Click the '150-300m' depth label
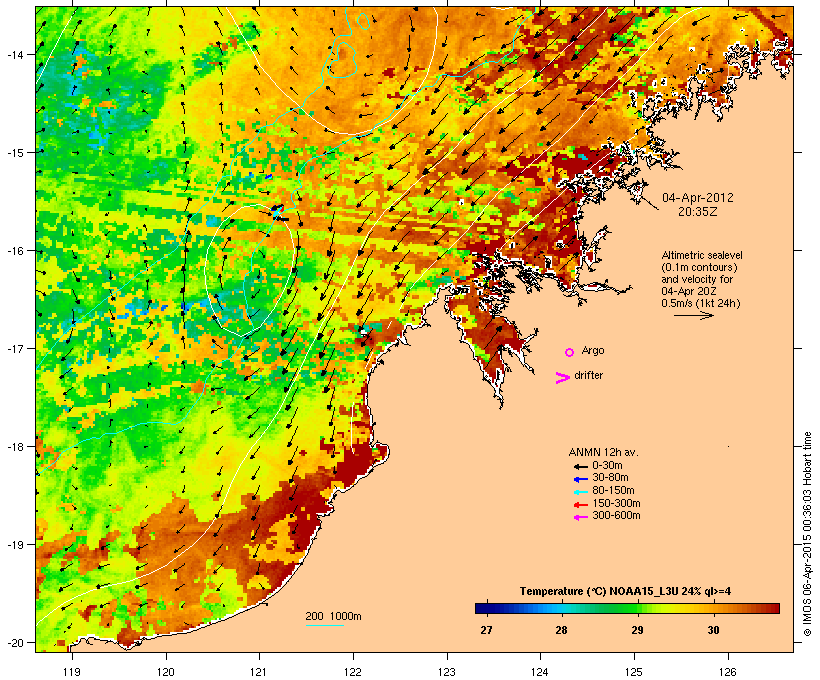 point(616,503)
